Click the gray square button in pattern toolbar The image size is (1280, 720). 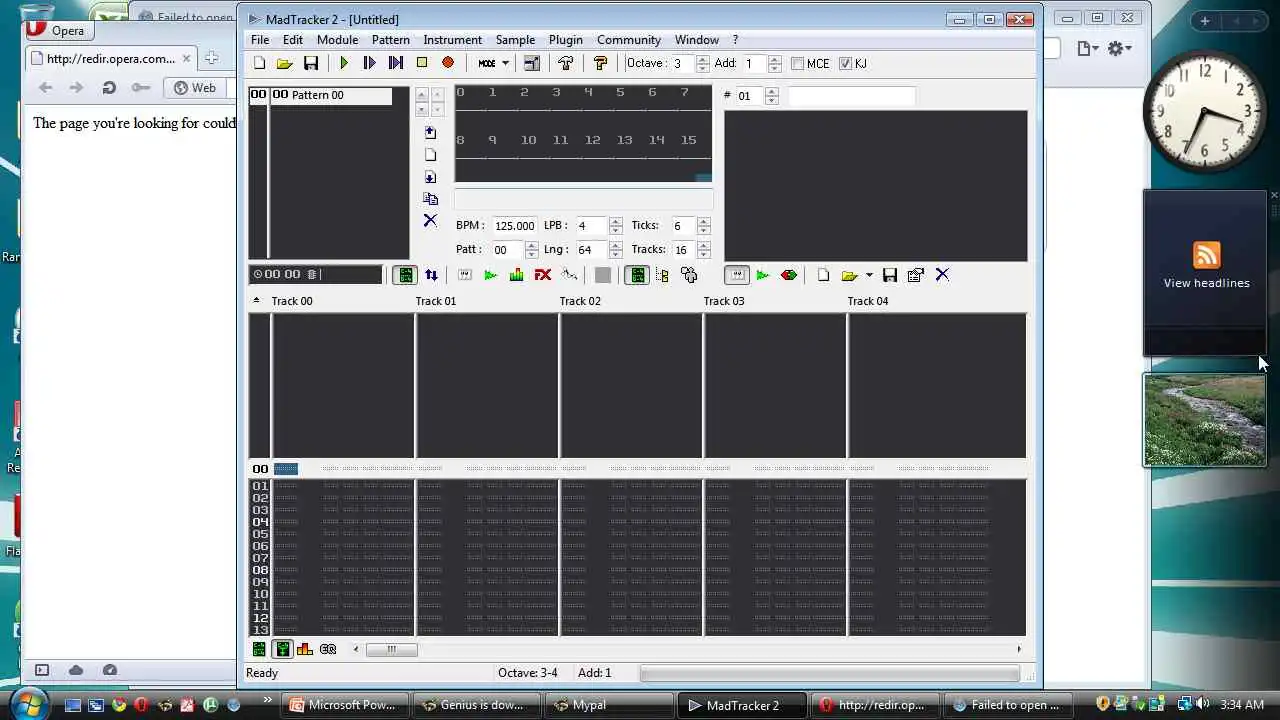[x=603, y=275]
